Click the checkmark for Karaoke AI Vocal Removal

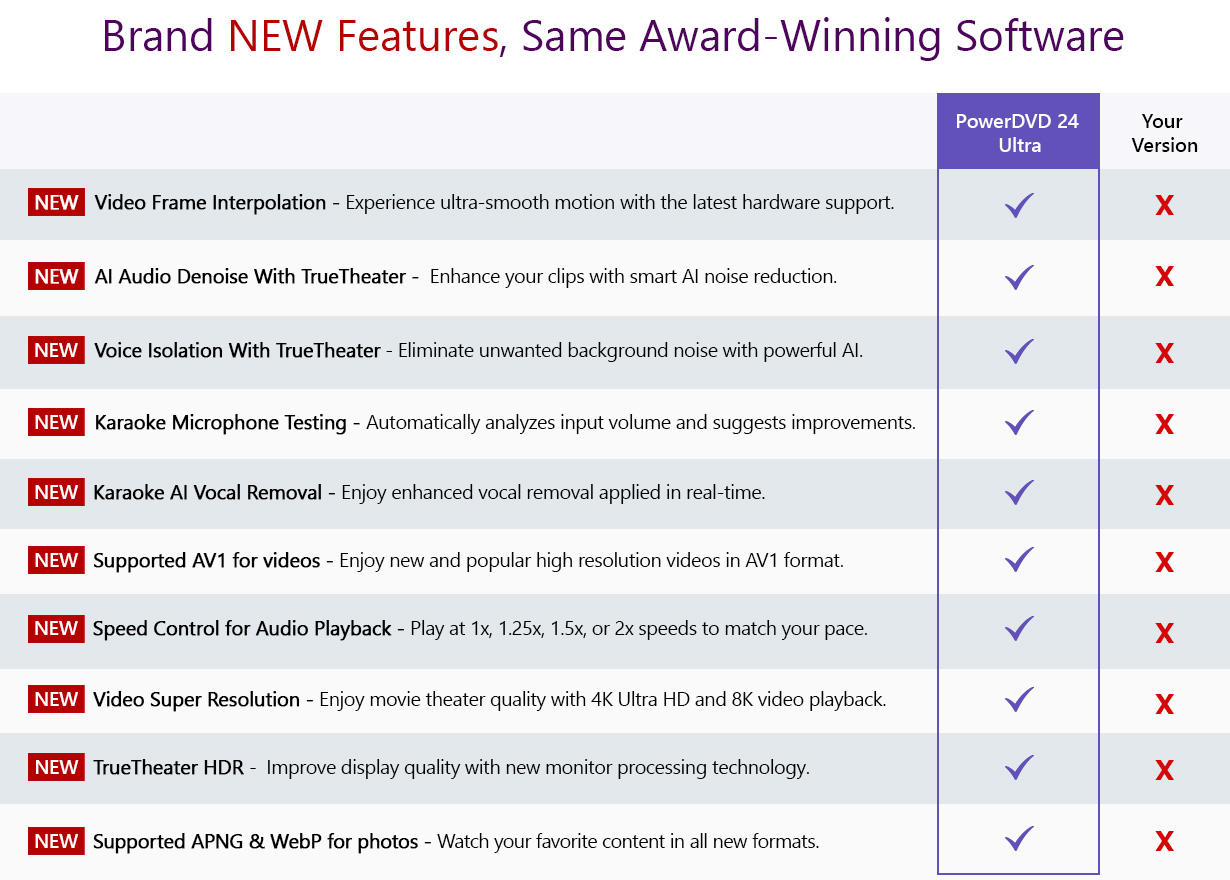point(1019,492)
